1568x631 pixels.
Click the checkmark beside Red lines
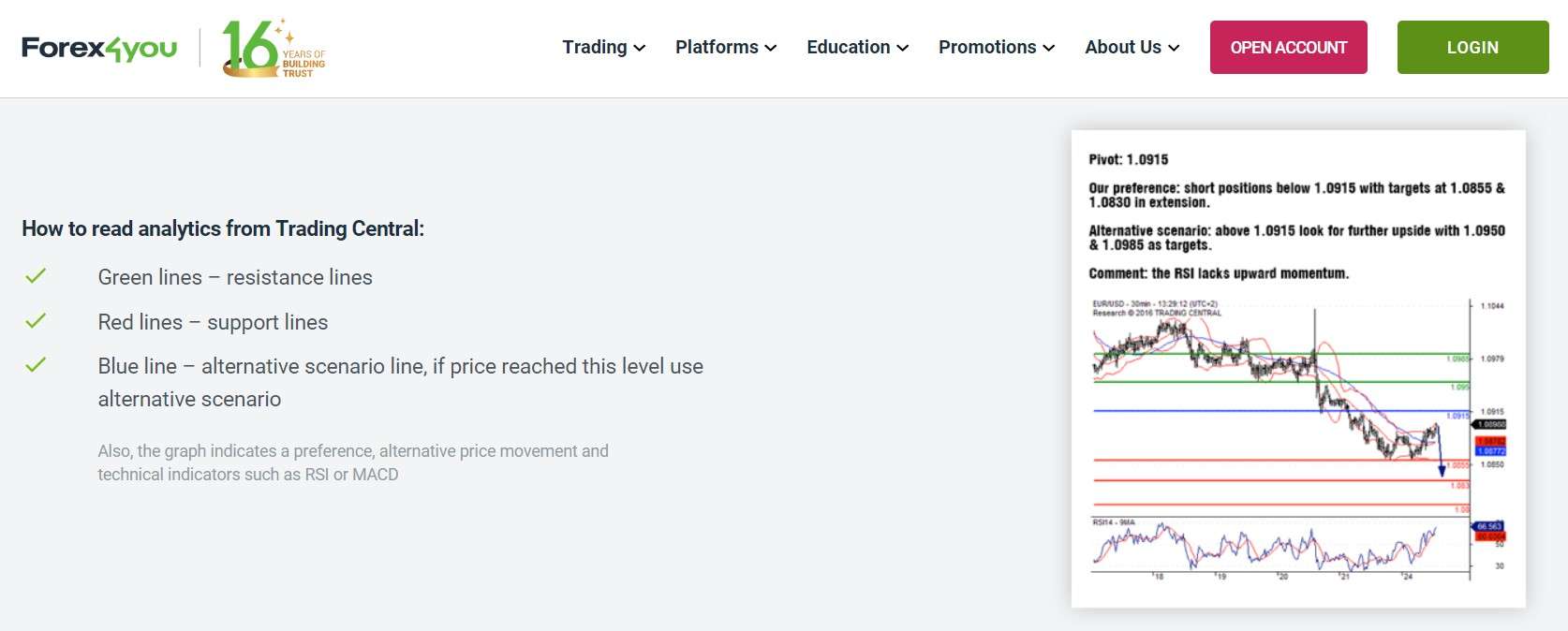(x=36, y=321)
